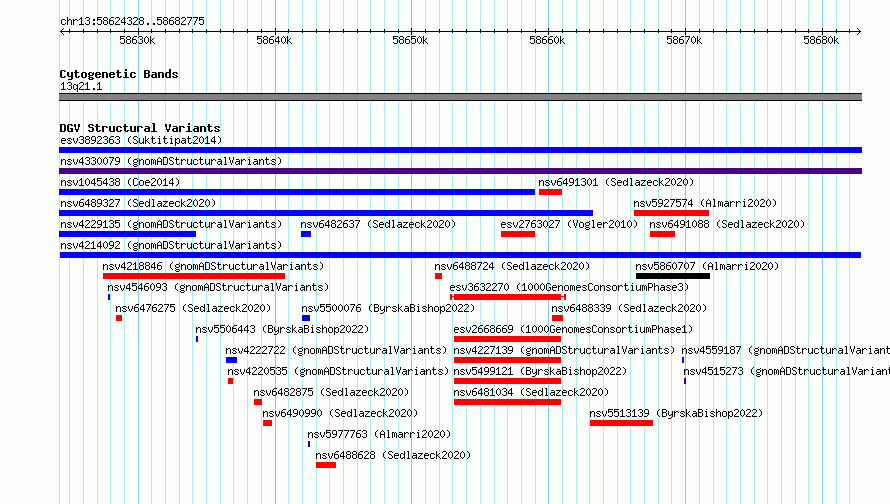This screenshot has height=504, width=890.
Task: Click the red nsv5513139 variant bar
Action: click(x=622, y=423)
